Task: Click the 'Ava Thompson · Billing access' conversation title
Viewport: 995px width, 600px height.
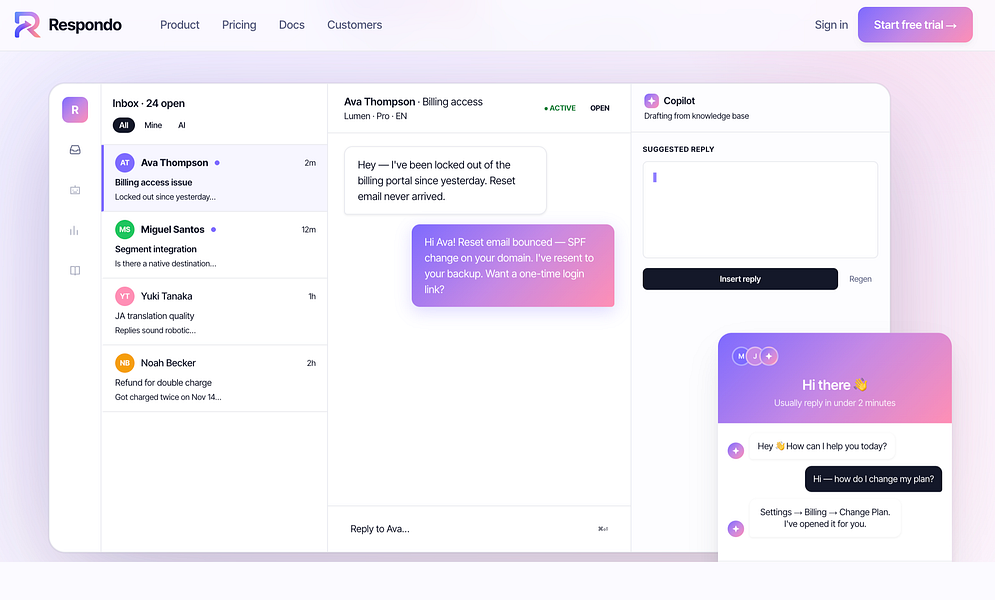Action: [x=413, y=101]
